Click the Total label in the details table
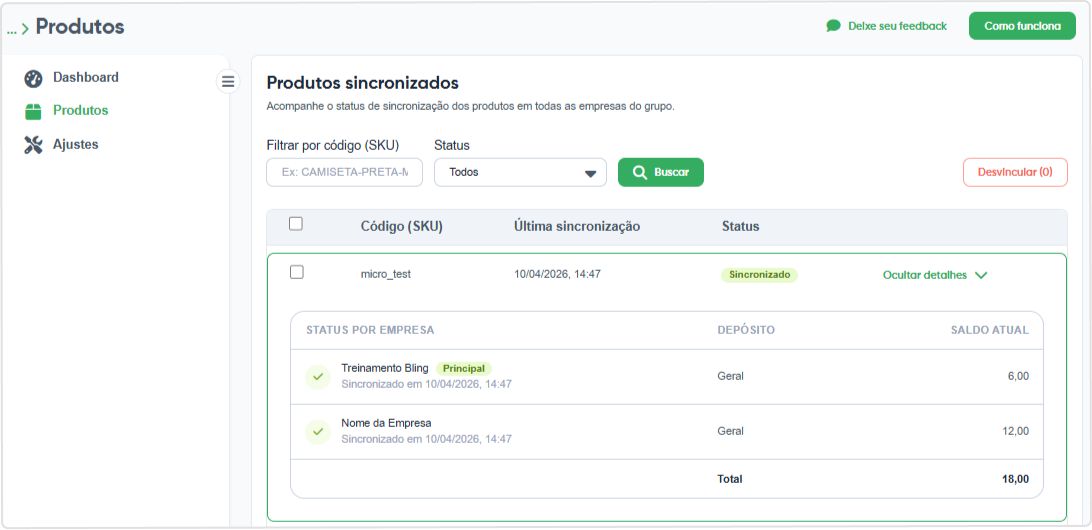The width and height of the screenshot is (1092, 530). 730,479
